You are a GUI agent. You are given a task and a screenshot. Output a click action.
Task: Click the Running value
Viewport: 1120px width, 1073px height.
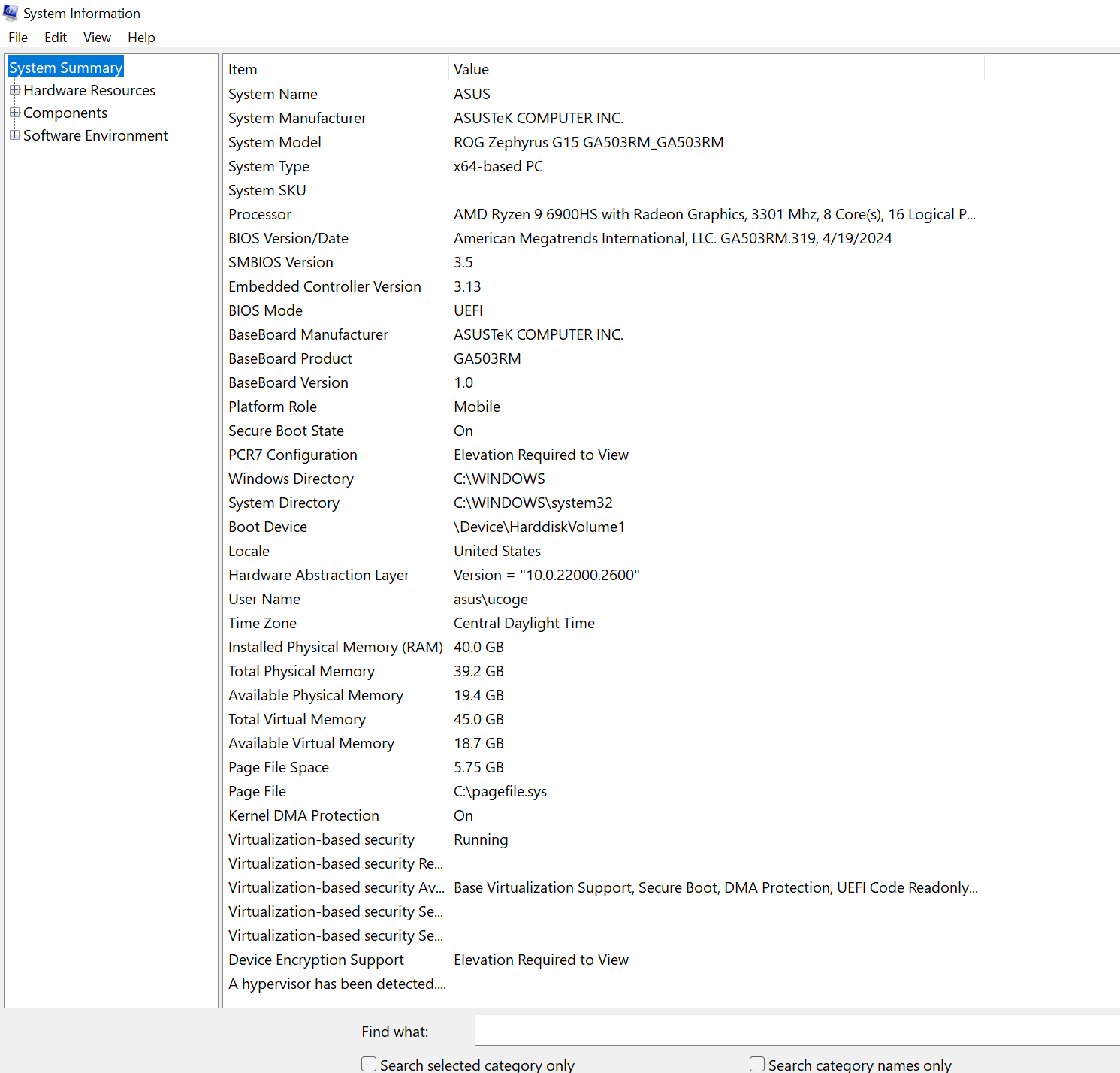click(481, 839)
